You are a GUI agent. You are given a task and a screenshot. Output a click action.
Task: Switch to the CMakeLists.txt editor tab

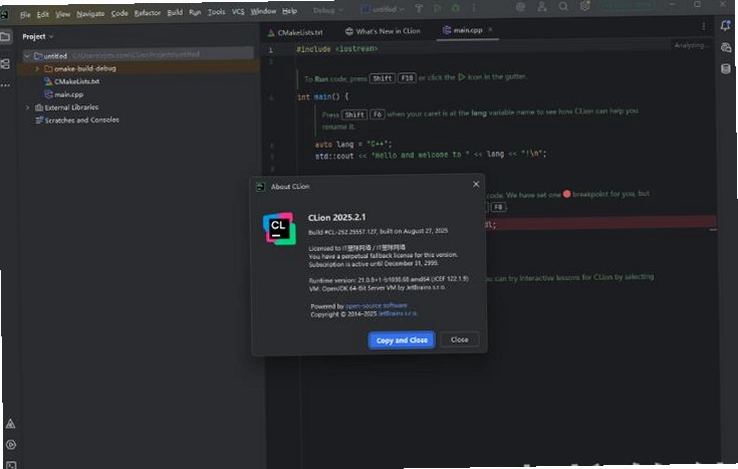(x=295, y=32)
